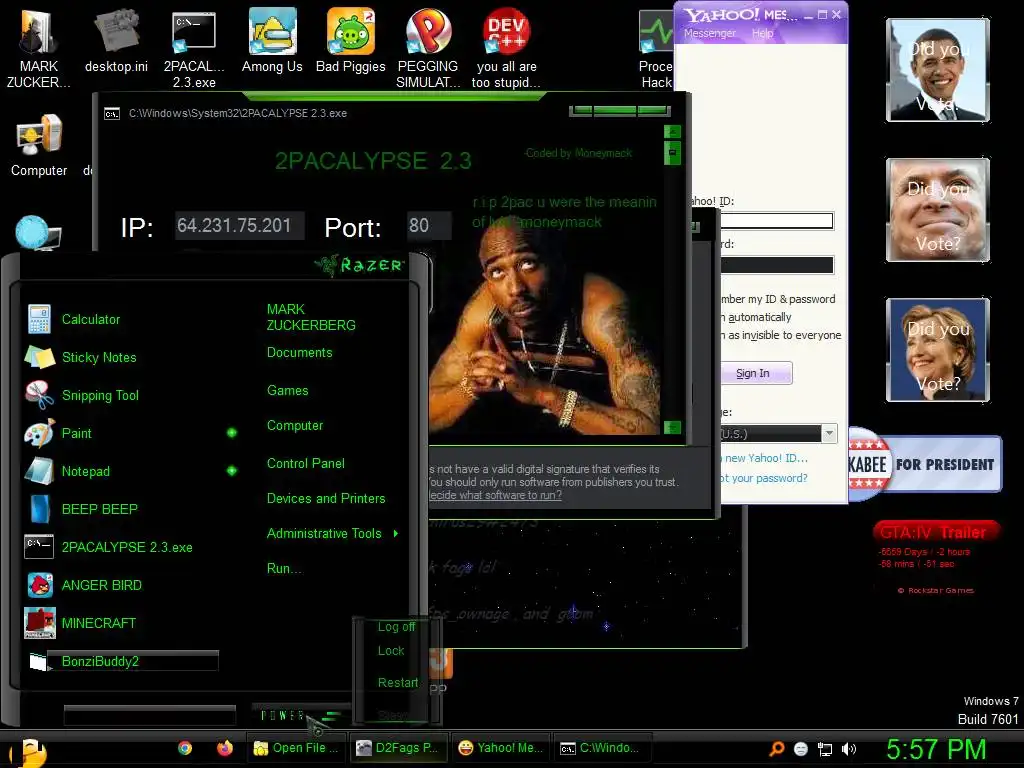Open the globe network desktop icon
The height and width of the screenshot is (768, 1024).
(37, 233)
